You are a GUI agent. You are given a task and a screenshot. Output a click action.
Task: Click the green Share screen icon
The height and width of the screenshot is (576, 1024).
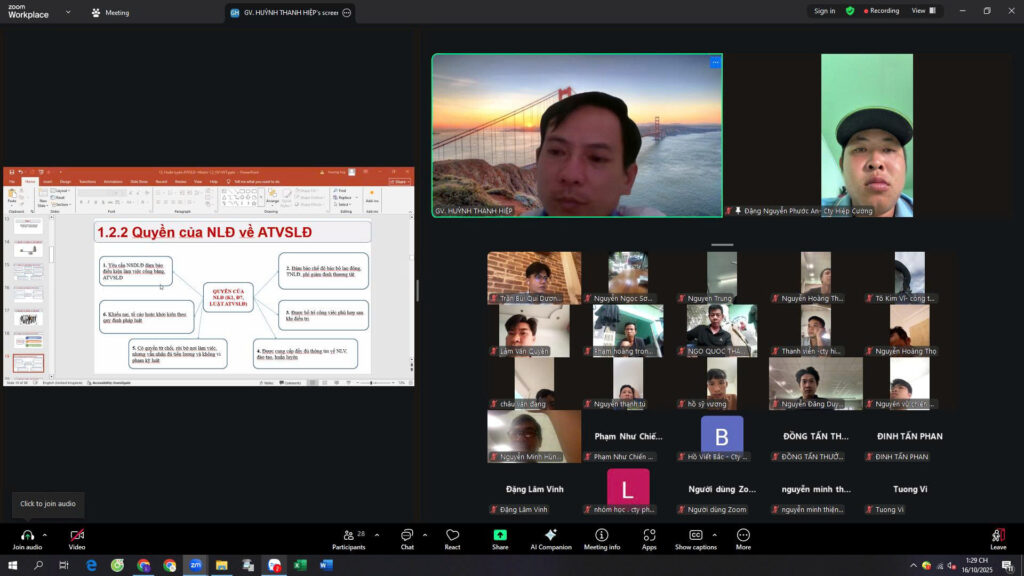(500, 535)
